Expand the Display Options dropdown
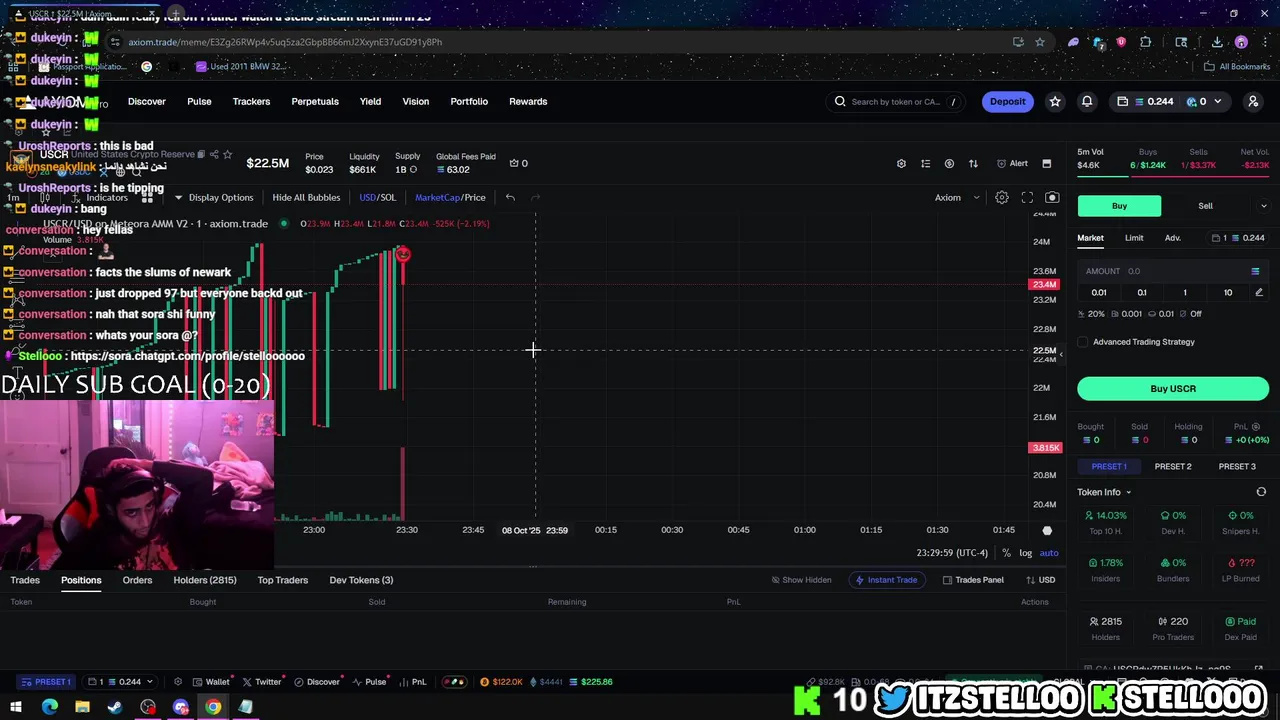Screen dimensions: 1280x720 (x=214, y=198)
